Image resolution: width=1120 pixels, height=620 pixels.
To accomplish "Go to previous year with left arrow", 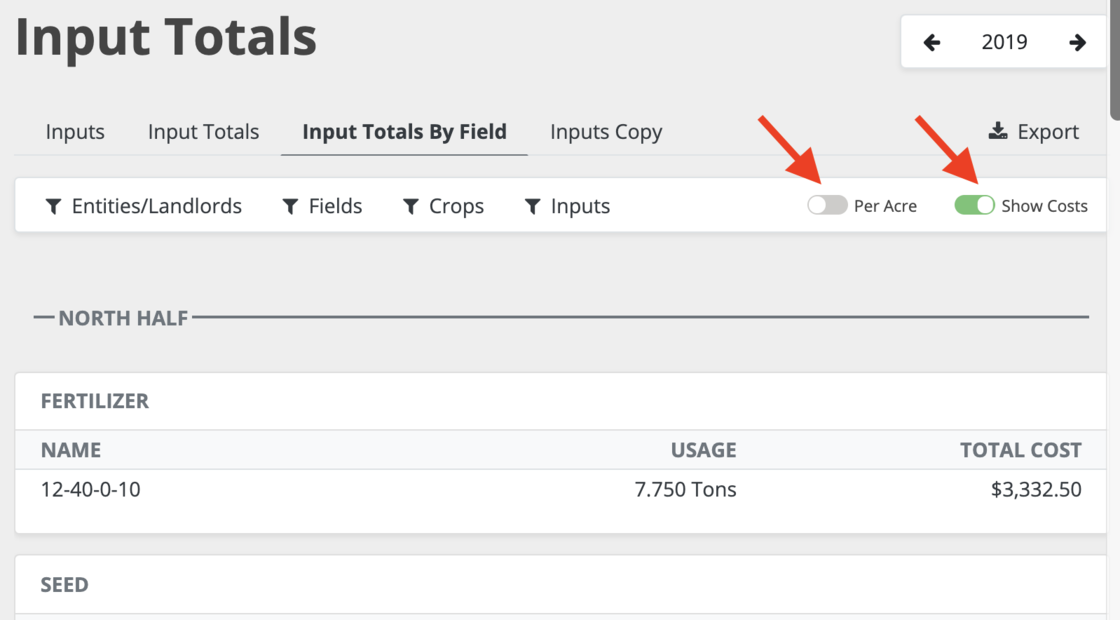I will click(x=932, y=43).
